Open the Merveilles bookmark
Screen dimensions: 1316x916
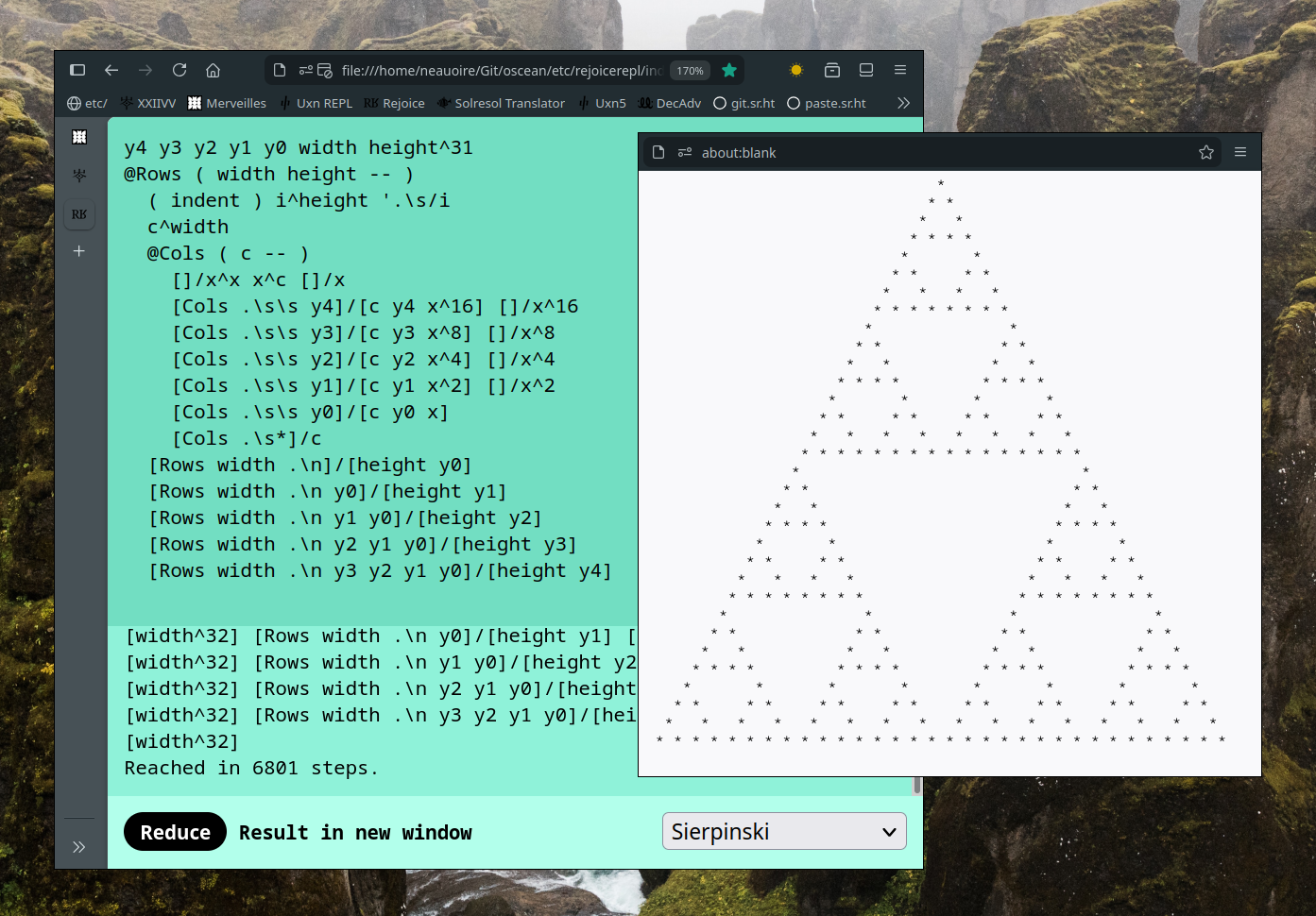[x=227, y=103]
